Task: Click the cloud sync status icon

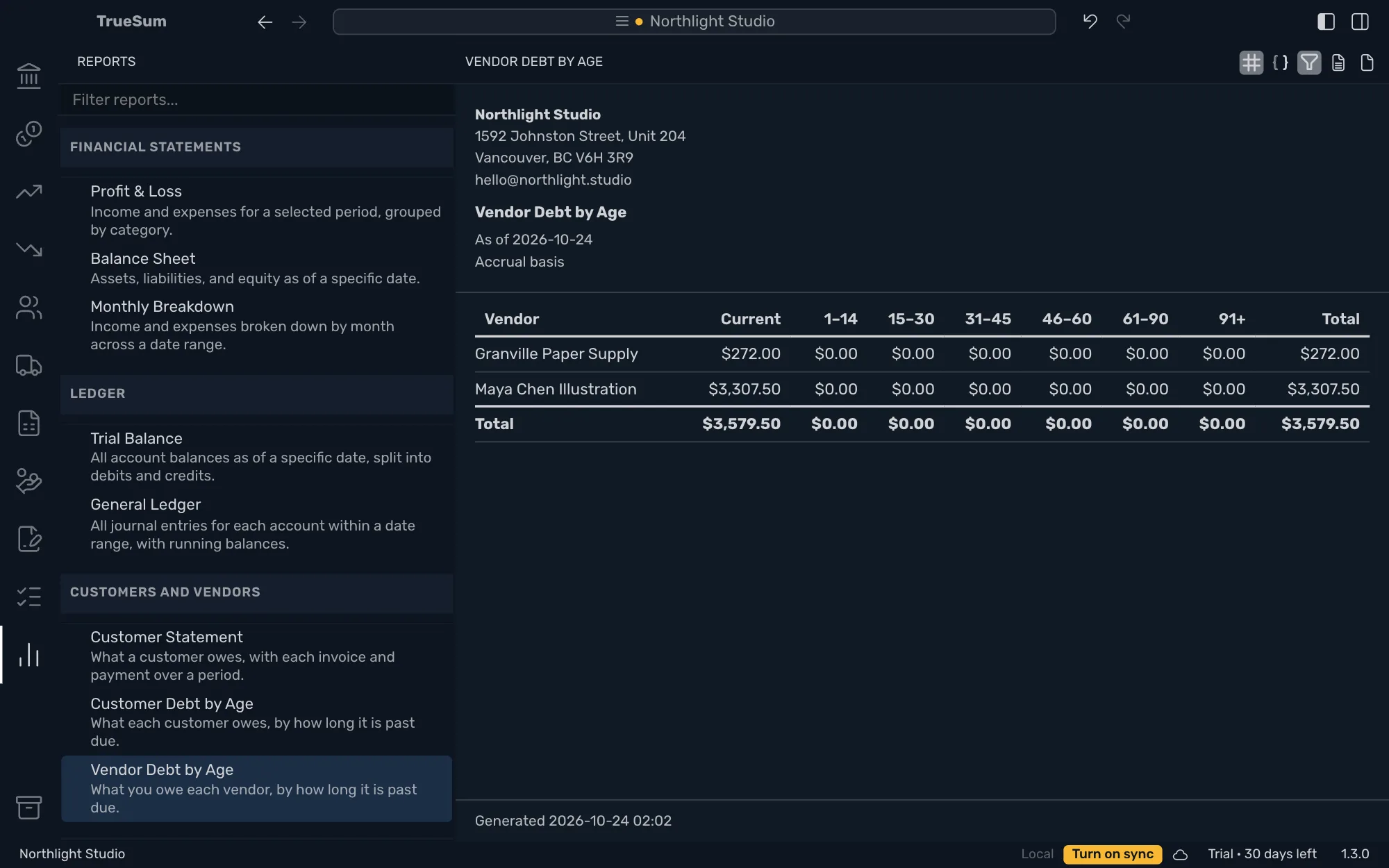Action: tap(1181, 854)
